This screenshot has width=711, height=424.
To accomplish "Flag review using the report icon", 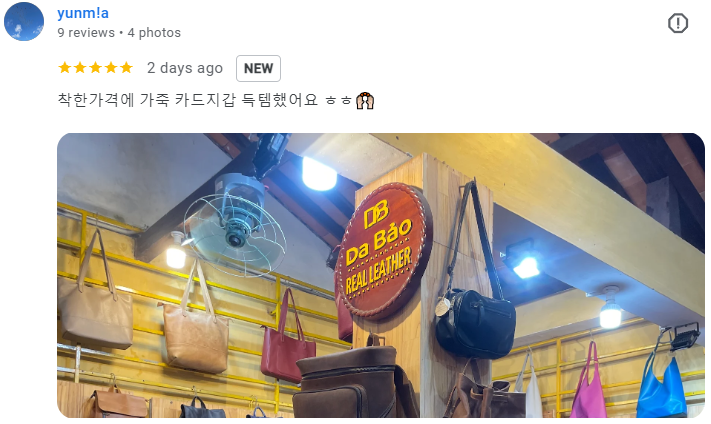I will pyautogui.click(x=677, y=23).
